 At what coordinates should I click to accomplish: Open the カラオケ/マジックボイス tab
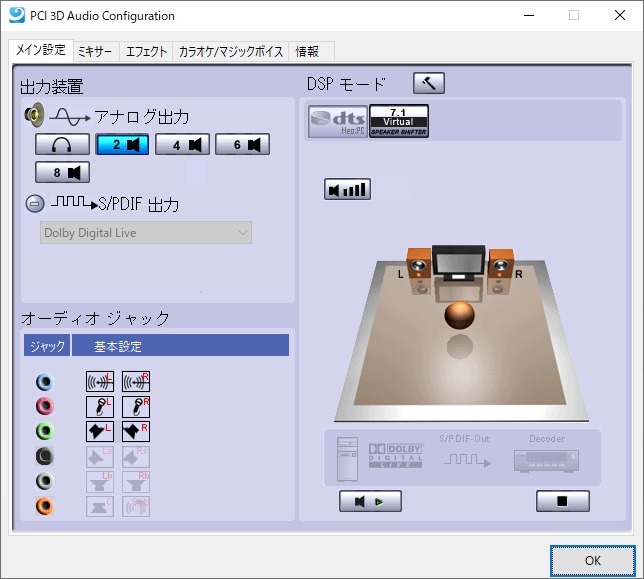[230, 51]
